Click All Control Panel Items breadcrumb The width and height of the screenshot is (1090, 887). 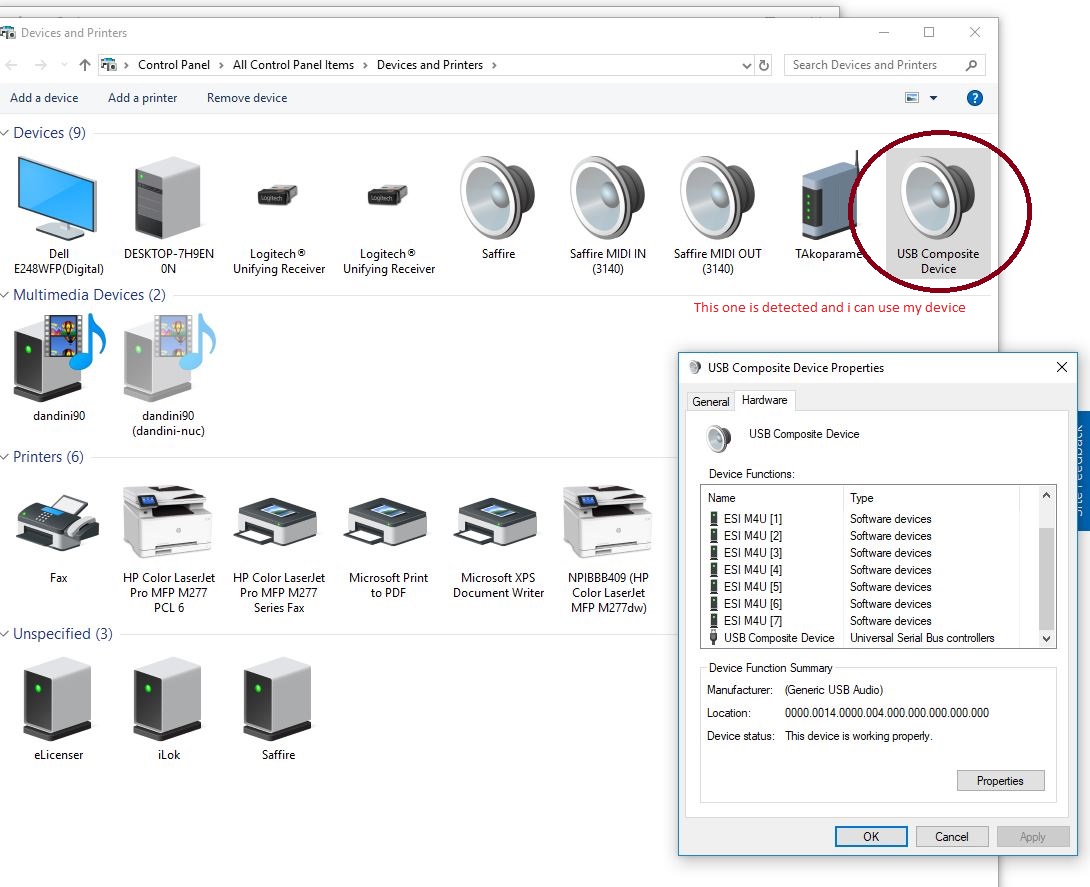coord(293,65)
